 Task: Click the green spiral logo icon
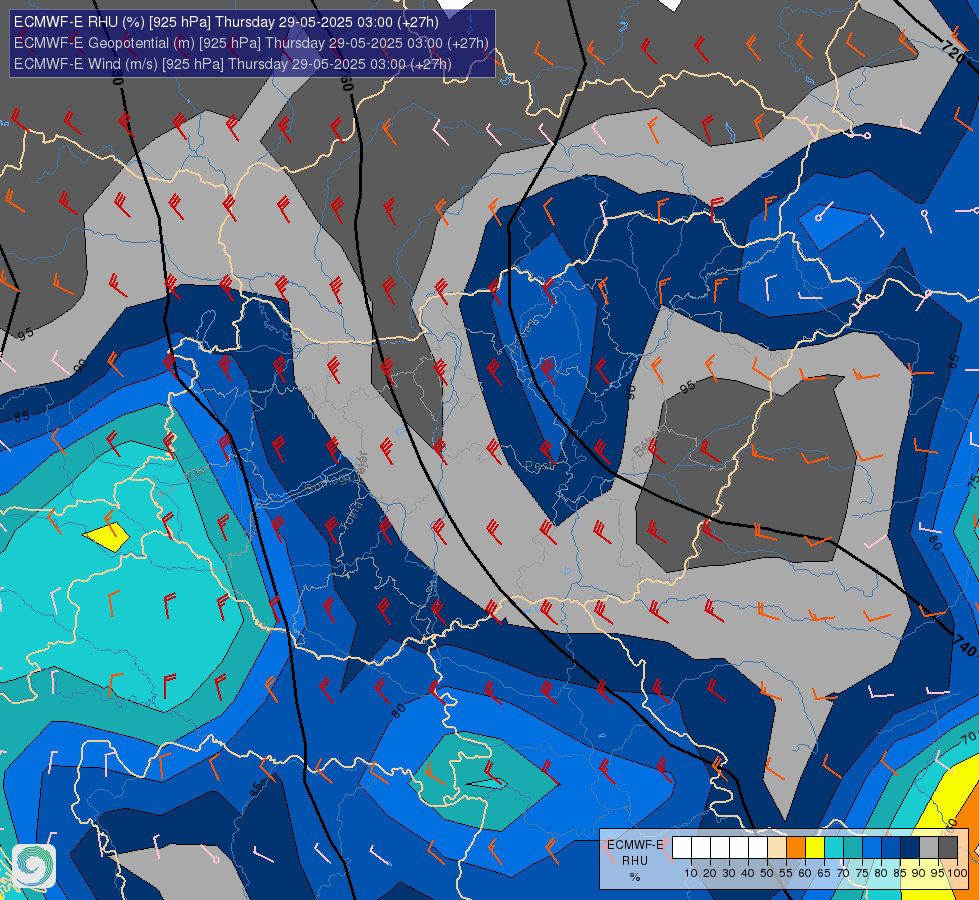coord(34,866)
